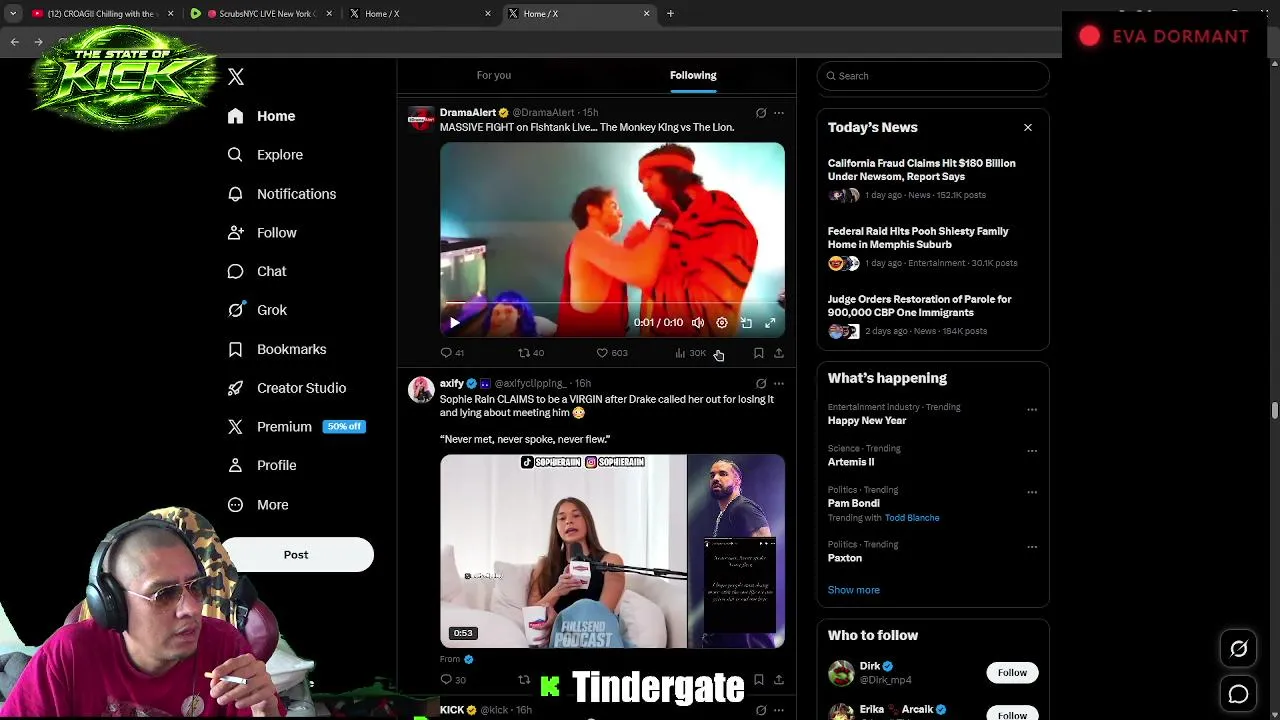Viewport: 1280px width, 720px height.
Task: Open Grok from the sidebar
Action: (257, 310)
